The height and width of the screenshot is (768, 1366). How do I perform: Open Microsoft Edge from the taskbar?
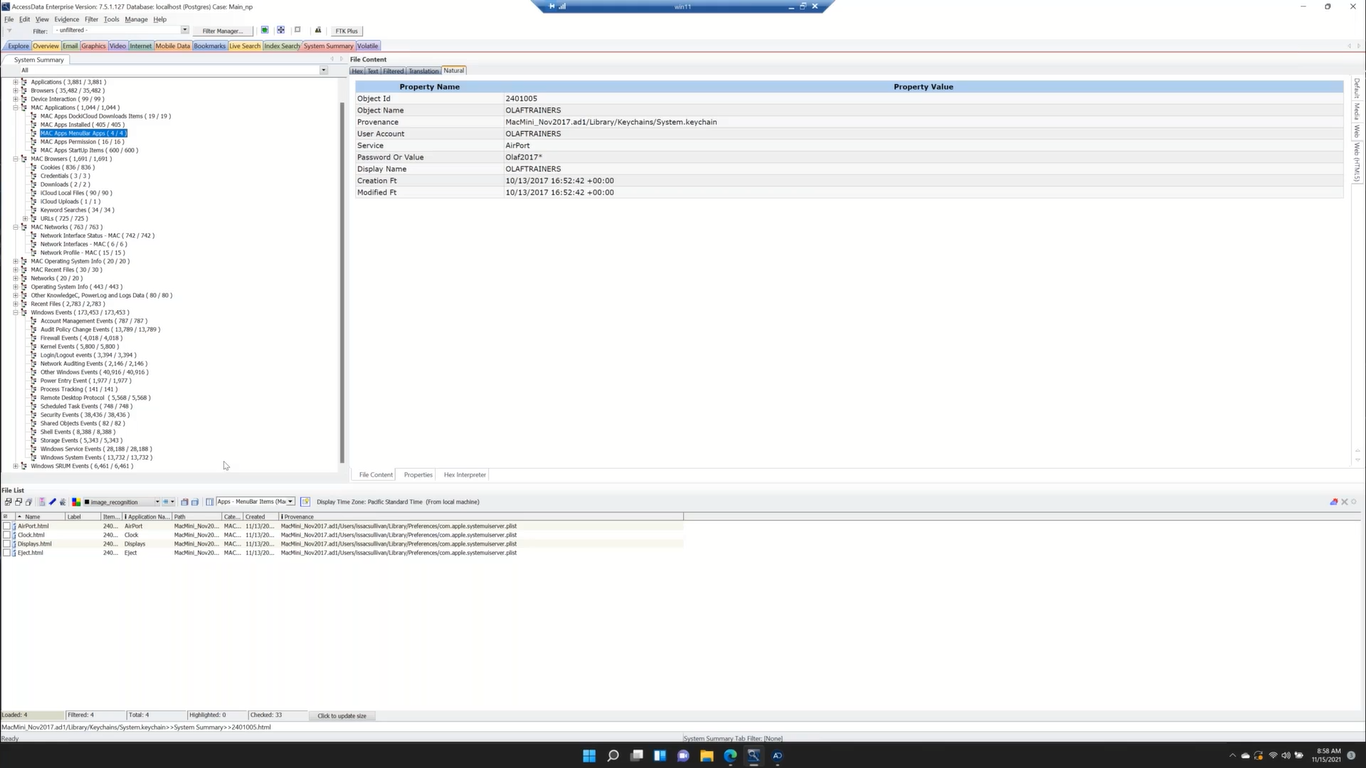point(730,756)
